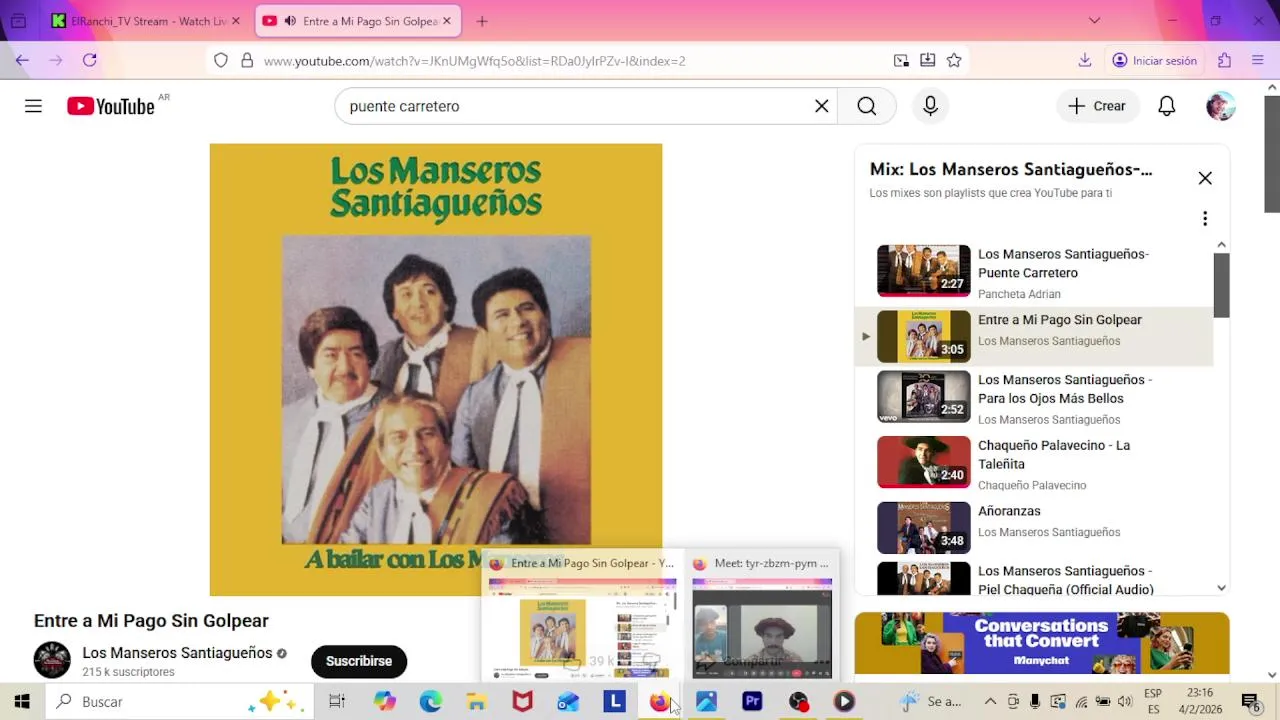The image size is (1280, 720).
Task: Close the ElRanchi_TV Stream tab
Action: click(x=236, y=21)
